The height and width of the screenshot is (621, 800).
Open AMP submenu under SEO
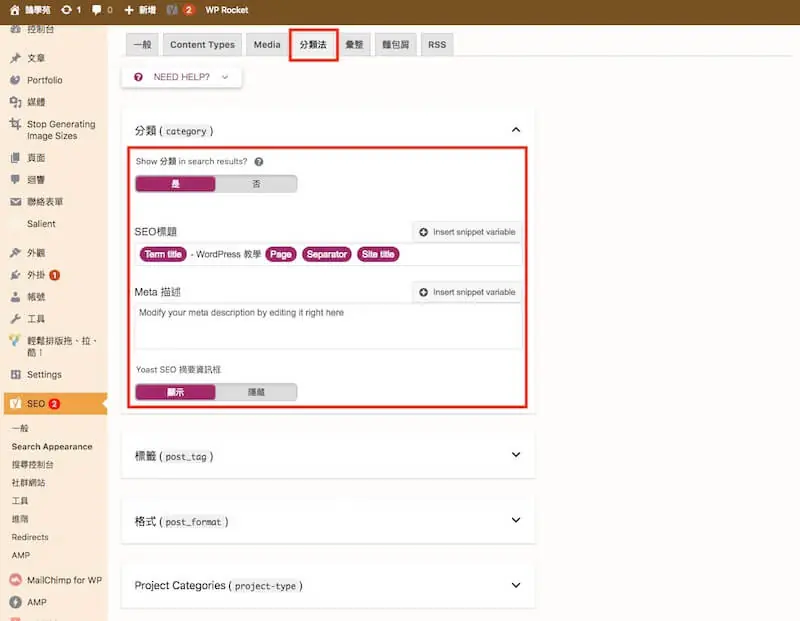(21, 555)
